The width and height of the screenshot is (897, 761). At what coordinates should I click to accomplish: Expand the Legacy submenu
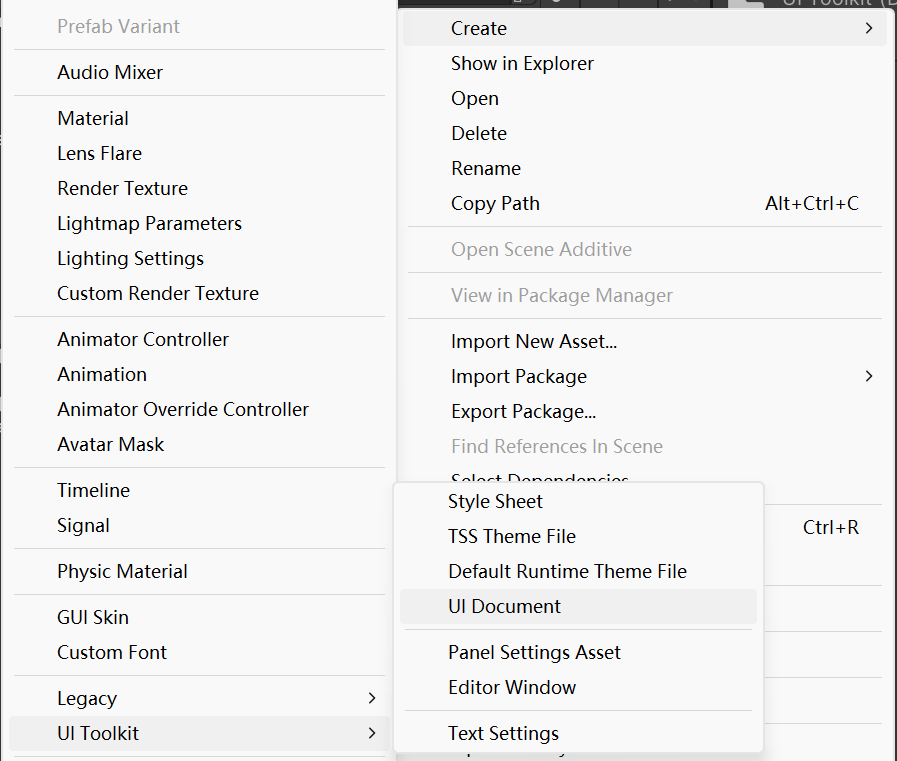click(371, 698)
